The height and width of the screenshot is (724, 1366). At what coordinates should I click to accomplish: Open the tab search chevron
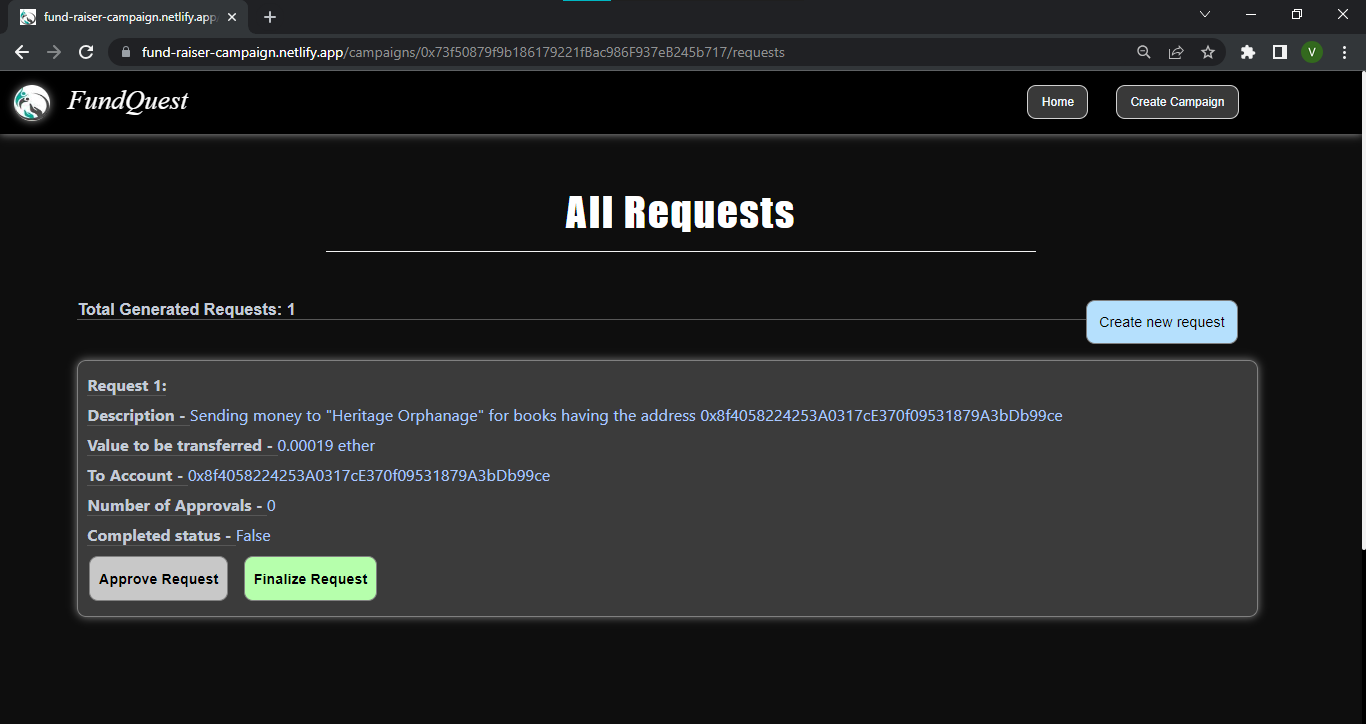[1204, 14]
